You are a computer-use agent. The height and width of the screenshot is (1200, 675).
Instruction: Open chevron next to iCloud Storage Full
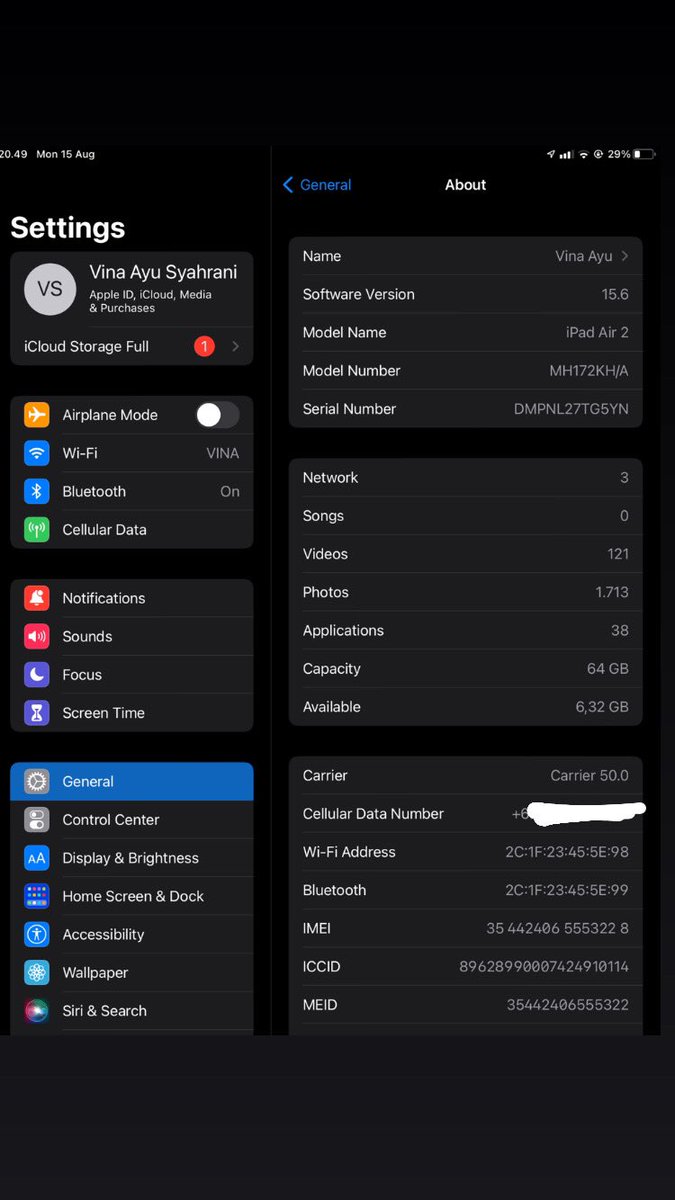(236, 346)
